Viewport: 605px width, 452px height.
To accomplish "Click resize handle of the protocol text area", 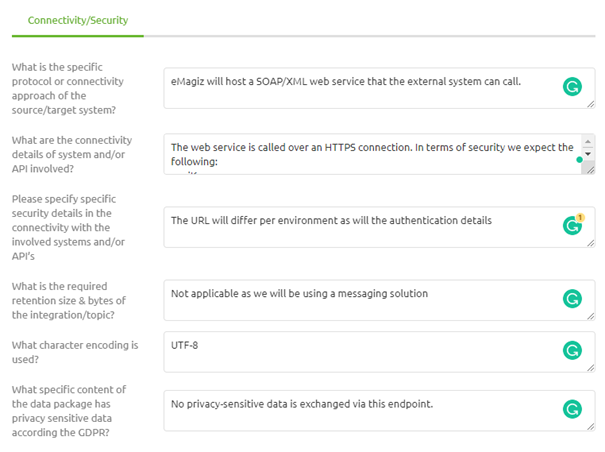I will click(x=591, y=104).
